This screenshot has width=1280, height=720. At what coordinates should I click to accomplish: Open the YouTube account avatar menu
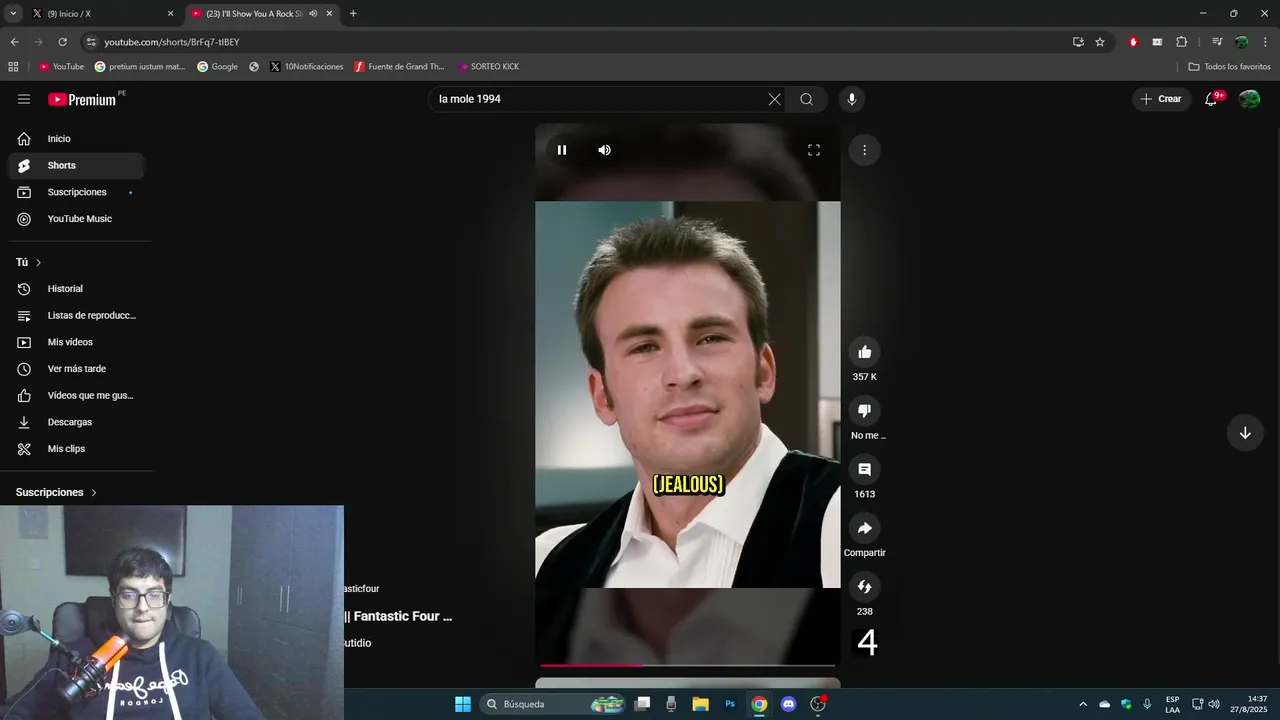coord(1249,99)
